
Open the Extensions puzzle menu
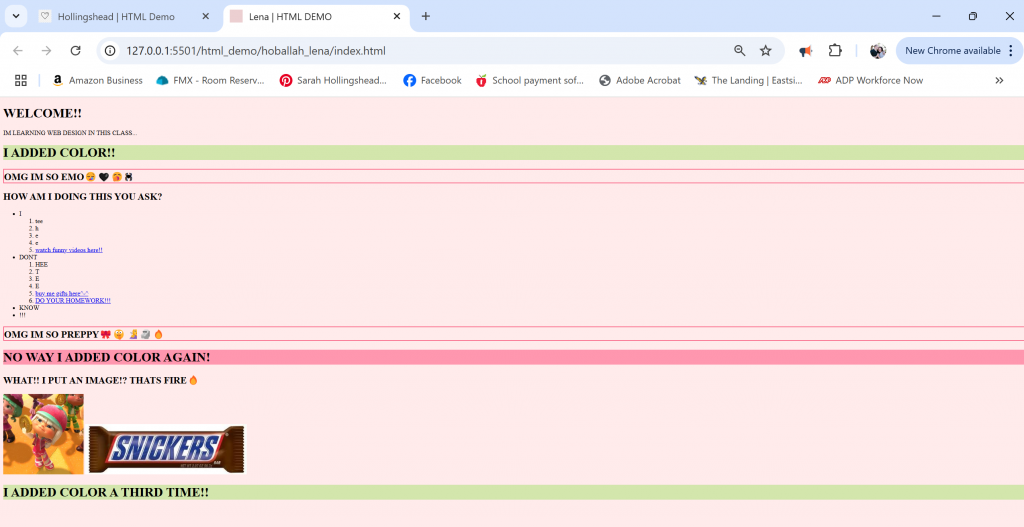(x=835, y=51)
